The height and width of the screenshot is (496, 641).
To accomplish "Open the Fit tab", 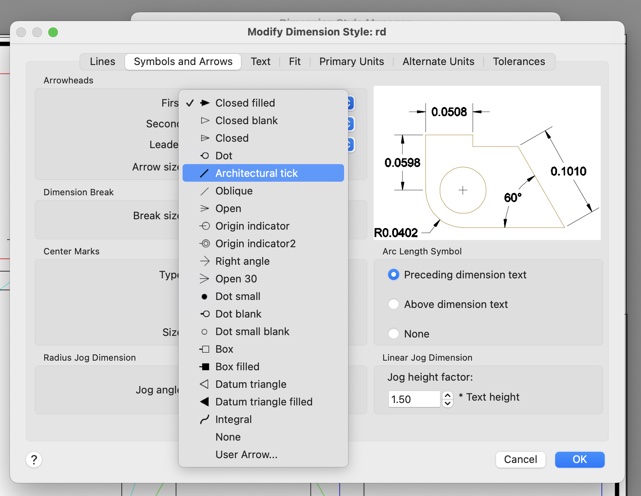I will [x=294, y=61].
